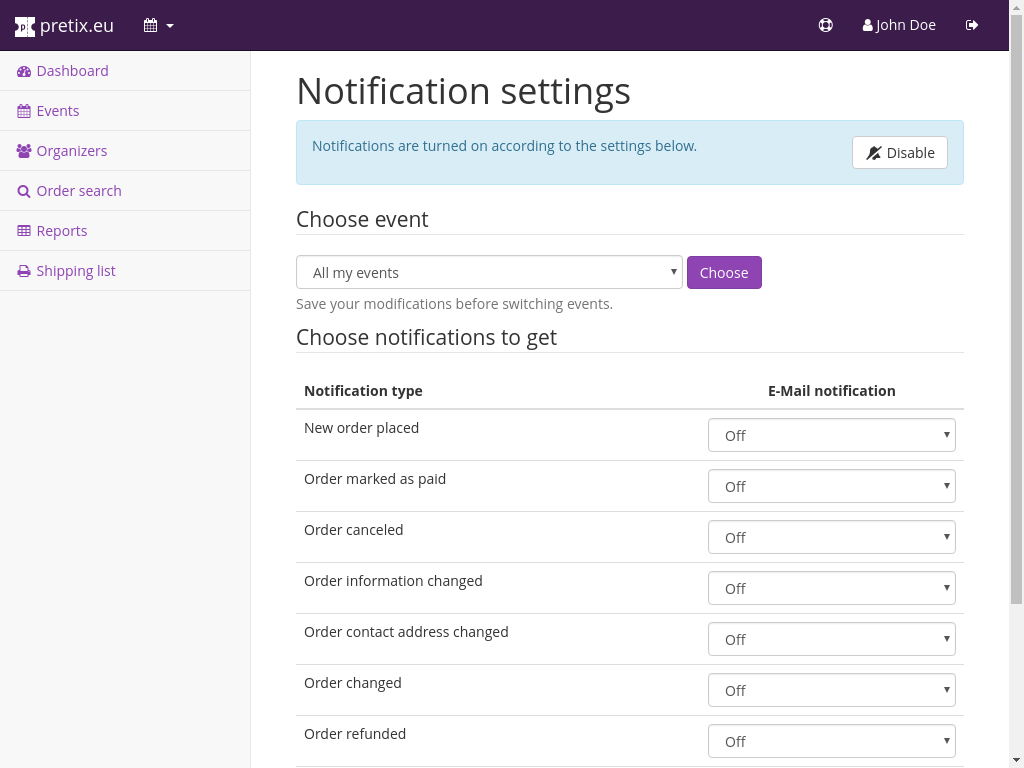Click the Shipping list printer icon
The height and width of the screenshot is (768, 1024).
point(24,271)
